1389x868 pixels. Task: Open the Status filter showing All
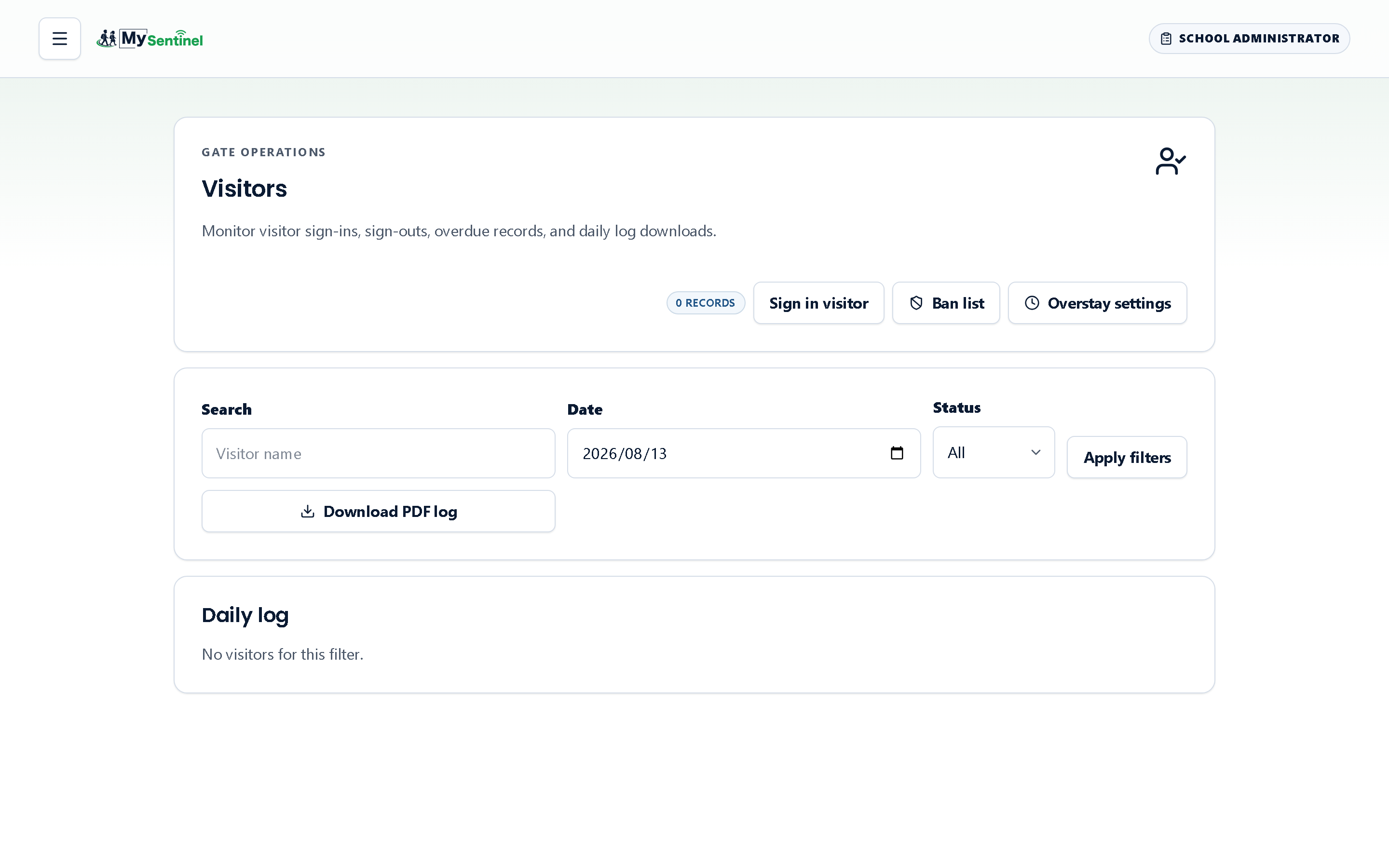click(994, 452)
